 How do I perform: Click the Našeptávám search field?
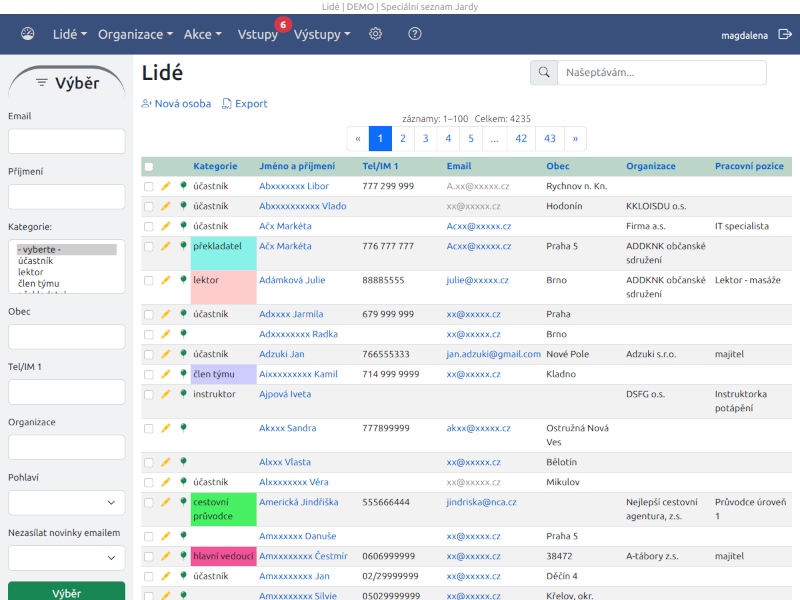[662, 72]
